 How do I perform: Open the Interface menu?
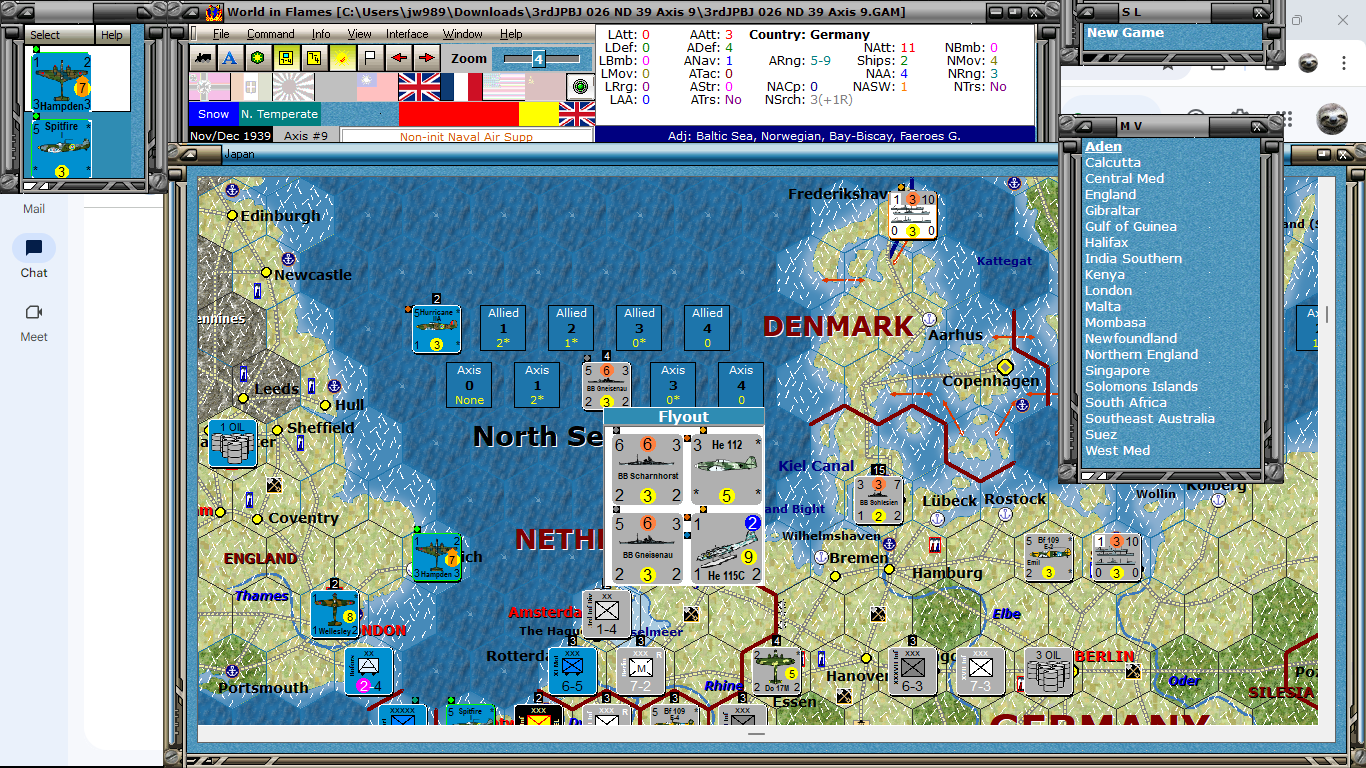(x=407, y=34)
